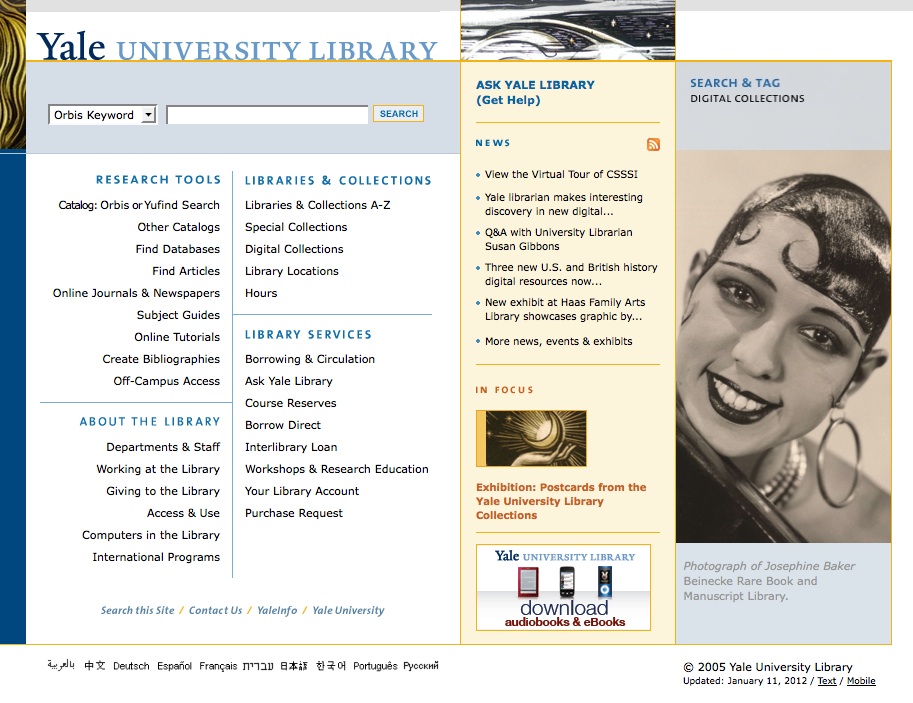
Task: Open Find Databases
Action: pos(178,249)
